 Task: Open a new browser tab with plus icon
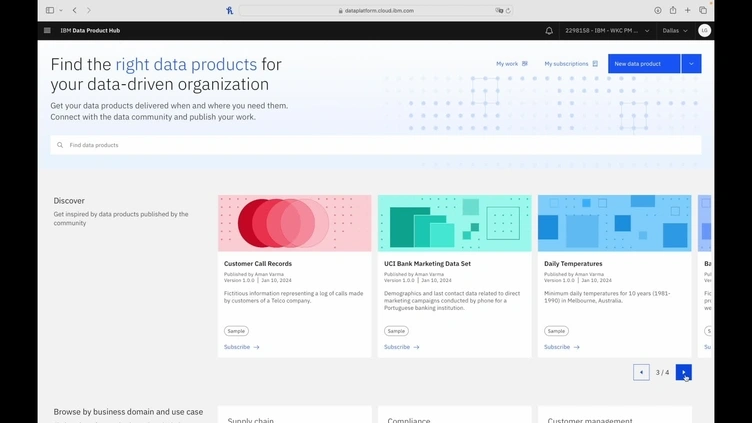point(688,10)
